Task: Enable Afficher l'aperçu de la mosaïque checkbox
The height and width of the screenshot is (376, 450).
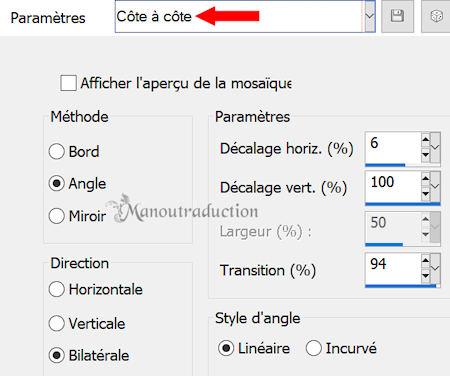Action: [x=68, y=83]
